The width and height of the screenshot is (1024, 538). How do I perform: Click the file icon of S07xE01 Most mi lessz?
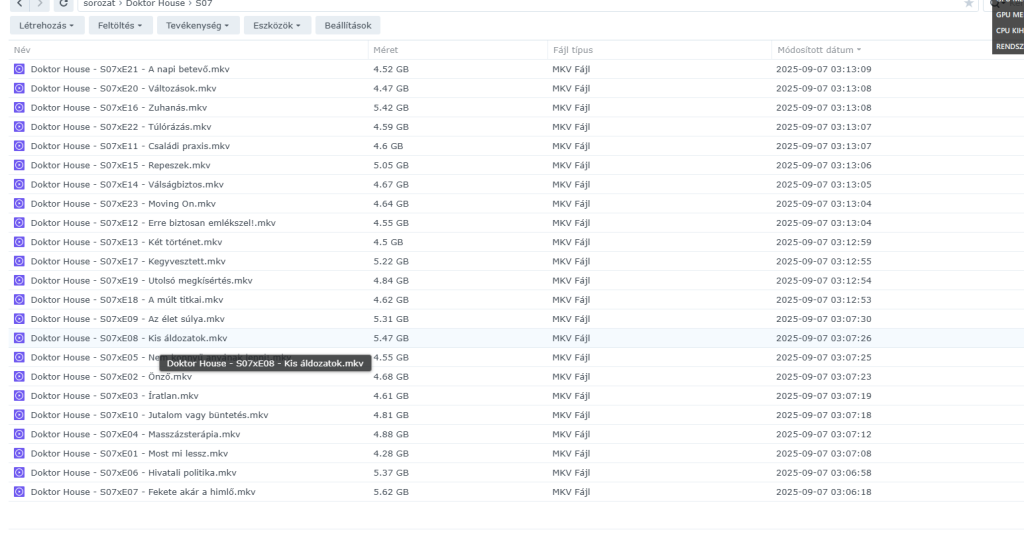coord(19,454)
